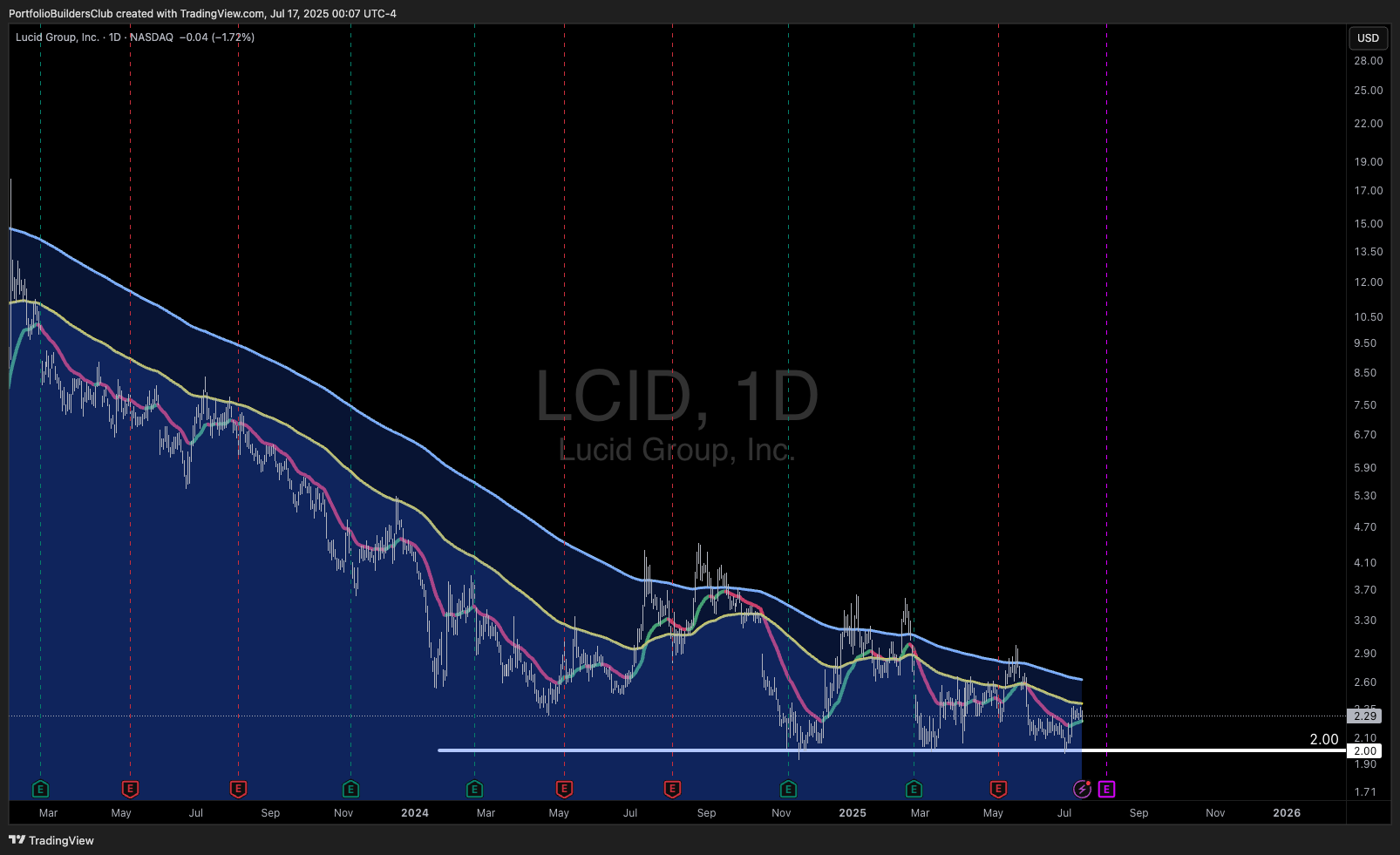The height and width of the screenshot is (855, 1400).
Task: Click the 10.50 price axis label
Action: tap(1369, 317)
